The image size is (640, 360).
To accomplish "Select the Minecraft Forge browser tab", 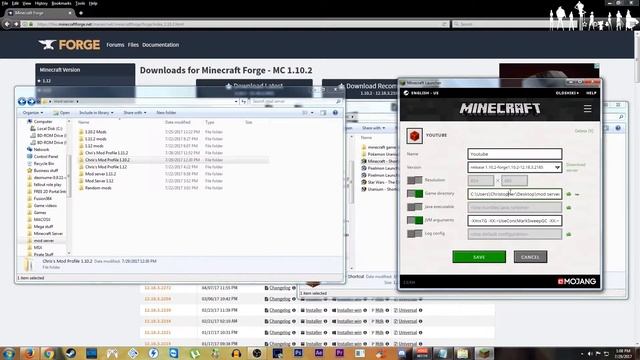I will (40, 13).
